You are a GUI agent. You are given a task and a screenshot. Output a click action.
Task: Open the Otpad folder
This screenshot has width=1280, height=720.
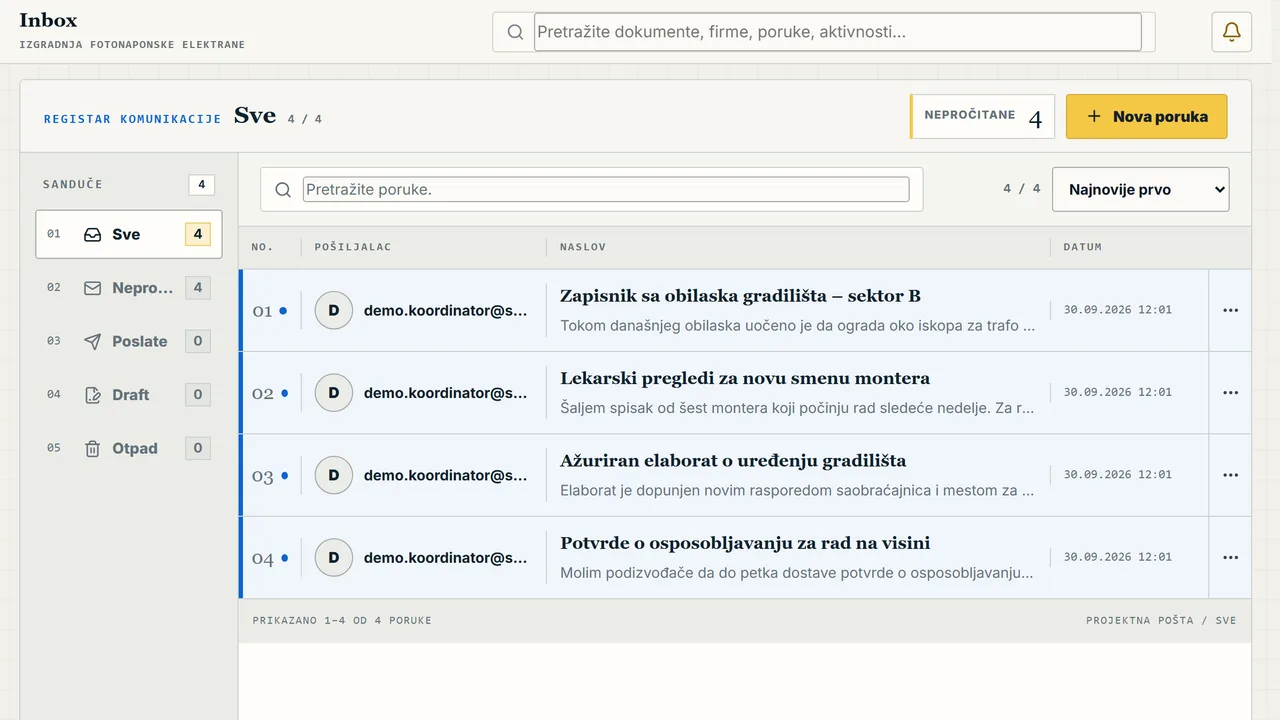click(129, 448)
